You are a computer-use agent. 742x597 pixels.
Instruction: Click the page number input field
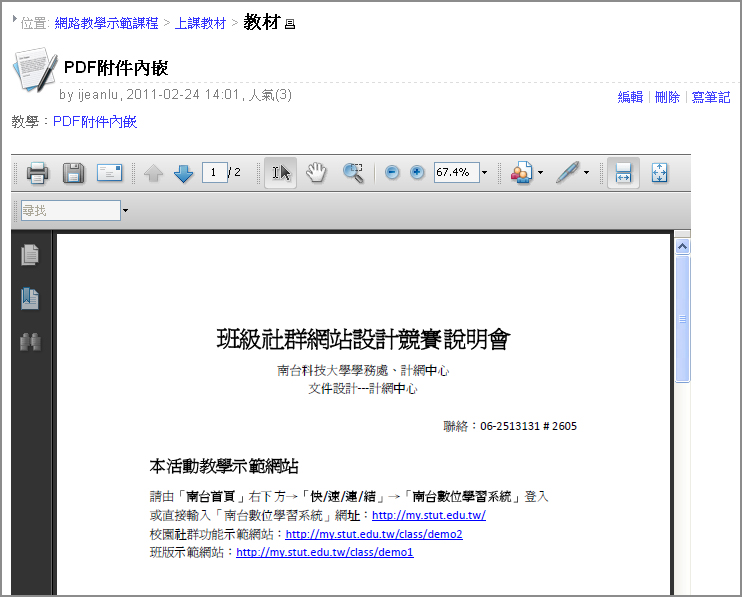click(x=213, y=173)
